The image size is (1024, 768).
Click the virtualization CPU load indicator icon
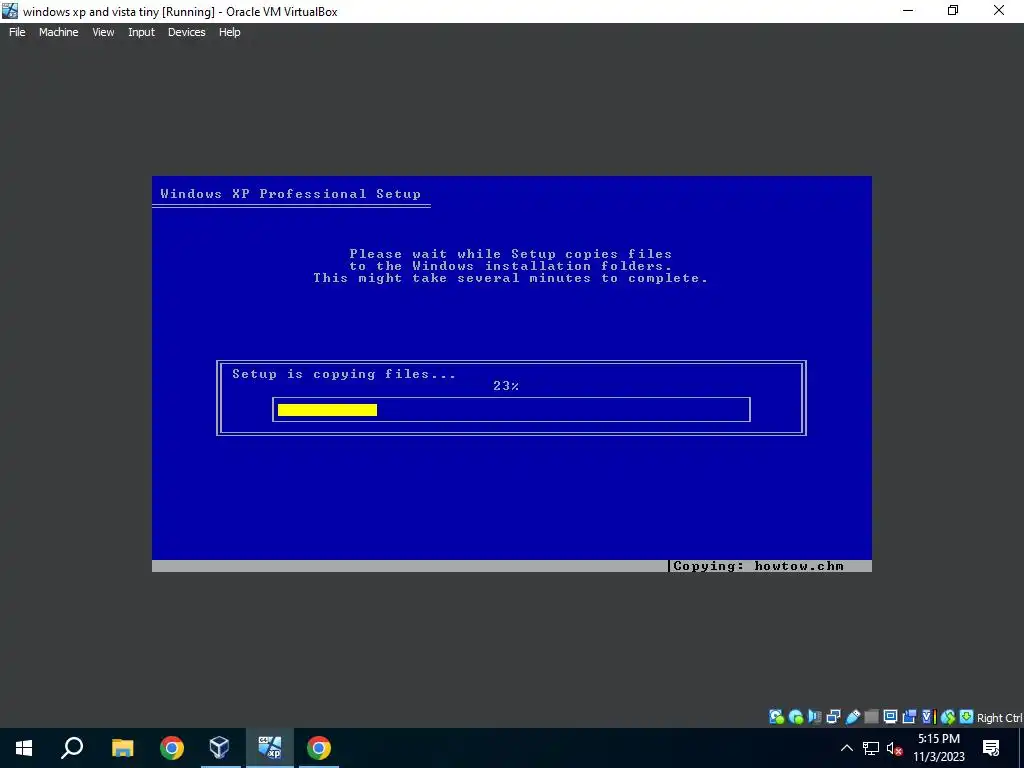pos(929,717)
